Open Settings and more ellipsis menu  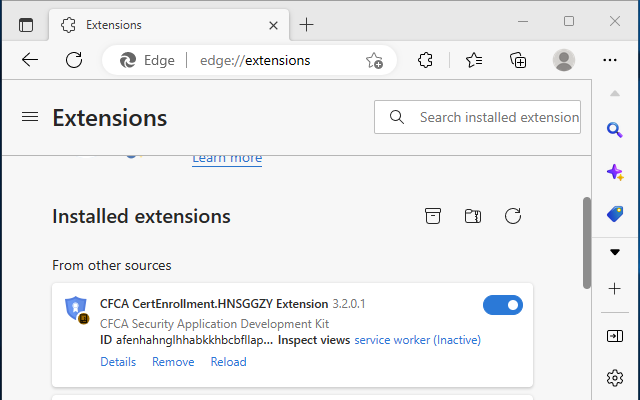tap(610, 60)
